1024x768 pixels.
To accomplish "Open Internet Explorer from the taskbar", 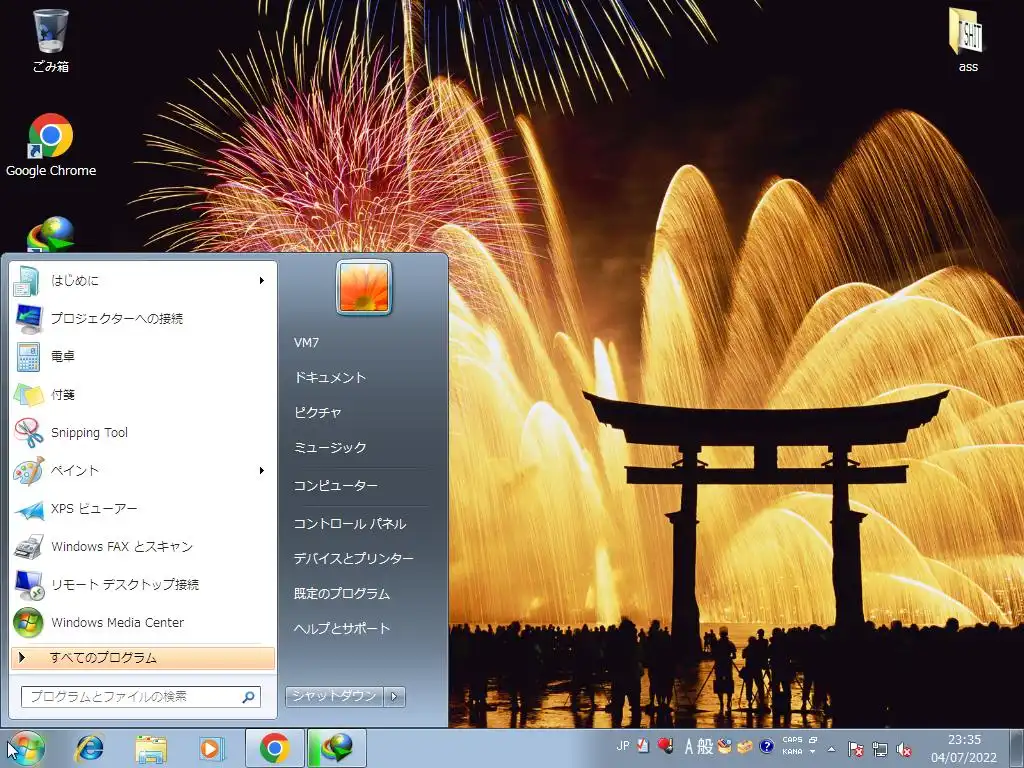I will (89, 748).
